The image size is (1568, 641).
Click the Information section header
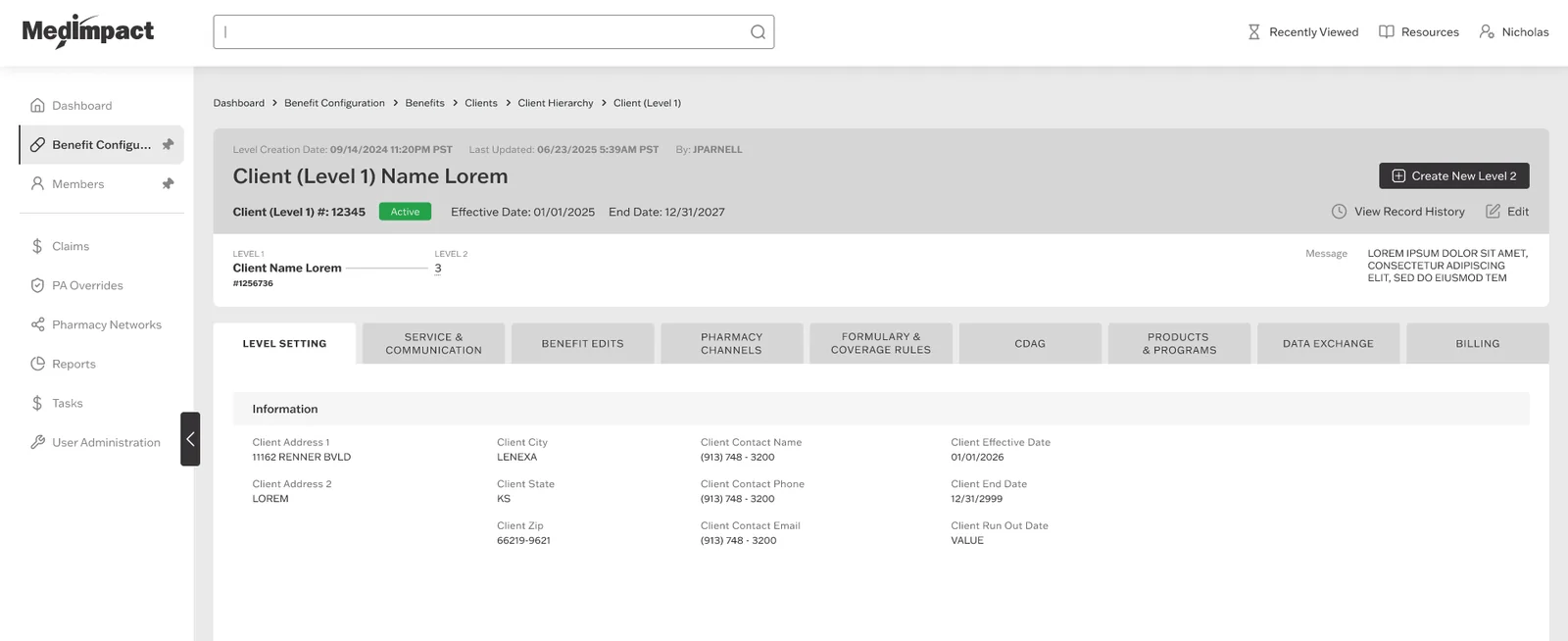tap(881, 409)
